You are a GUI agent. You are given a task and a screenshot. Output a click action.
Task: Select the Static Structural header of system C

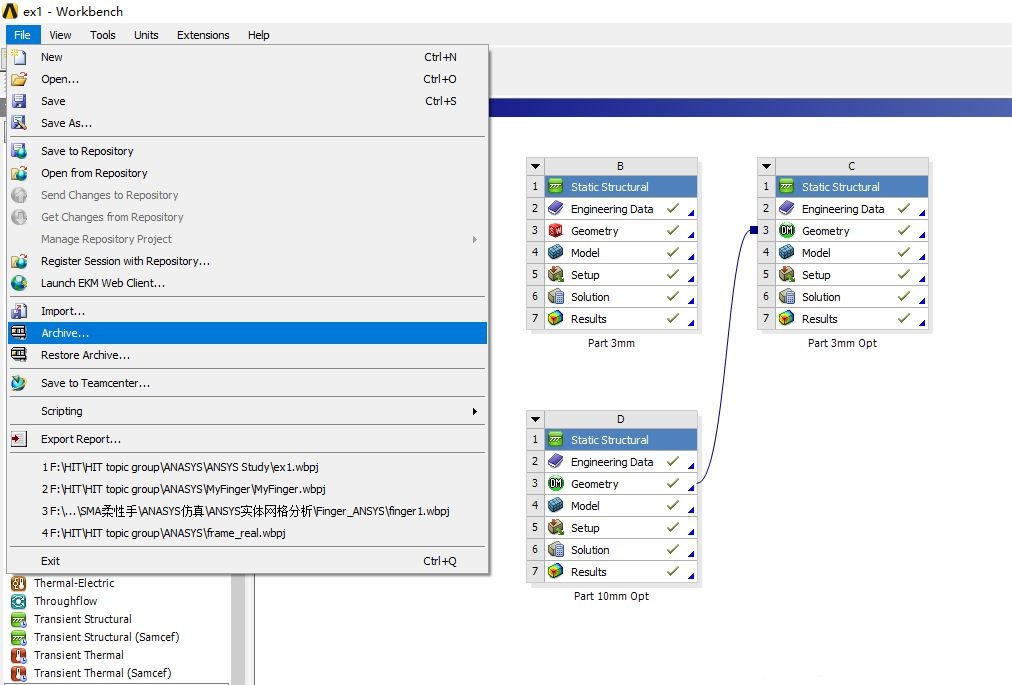point(852,187)
